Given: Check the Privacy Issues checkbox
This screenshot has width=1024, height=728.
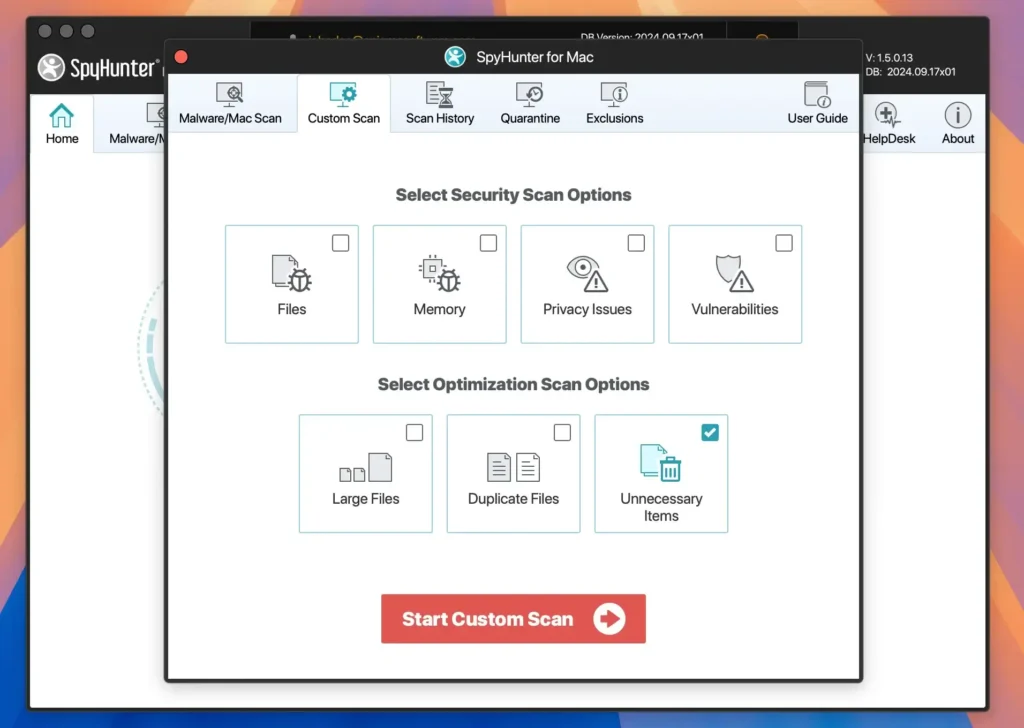Looking at the screenshot, I should [636, 243].
